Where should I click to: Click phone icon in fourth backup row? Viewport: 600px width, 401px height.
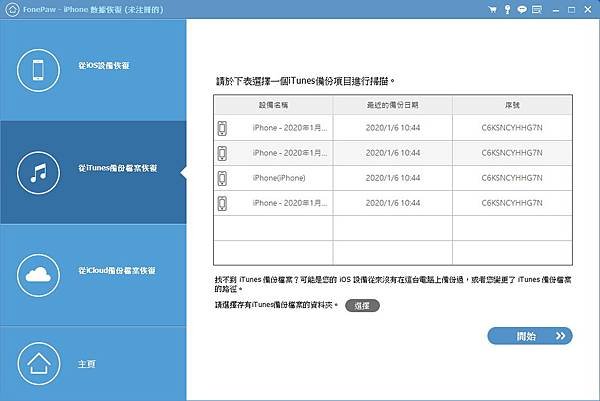(222, 203)
